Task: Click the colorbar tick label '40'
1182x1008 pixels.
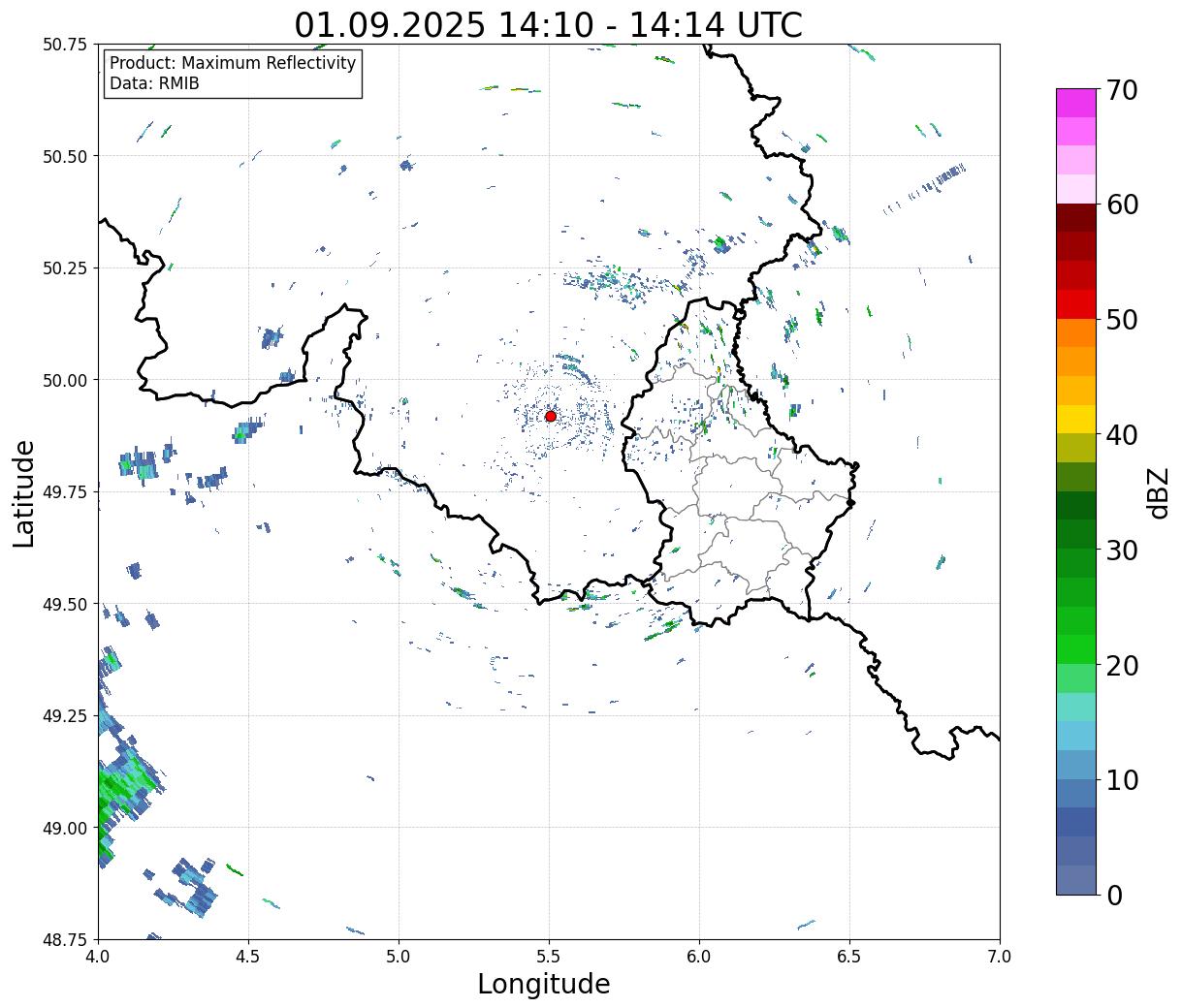Action: point(1122,435)
